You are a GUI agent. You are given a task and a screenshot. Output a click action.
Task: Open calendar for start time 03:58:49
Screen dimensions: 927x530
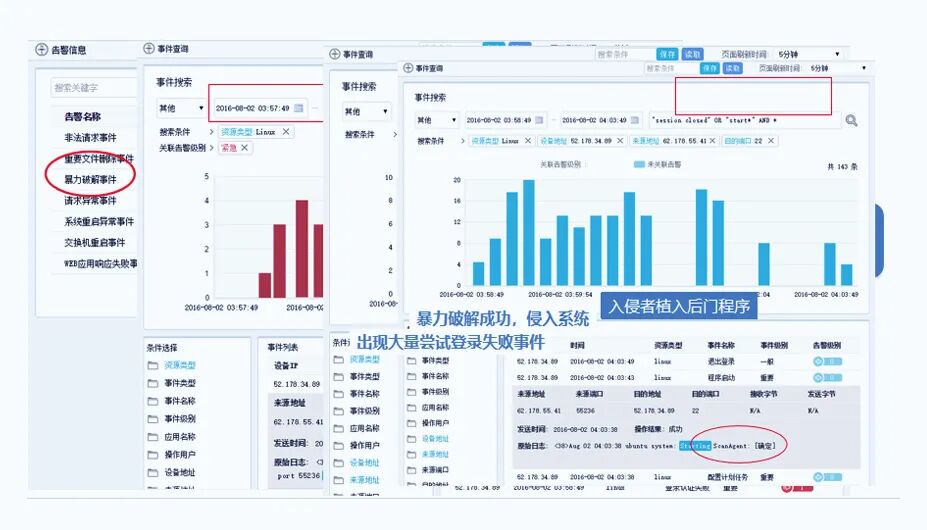click(539, 120)
